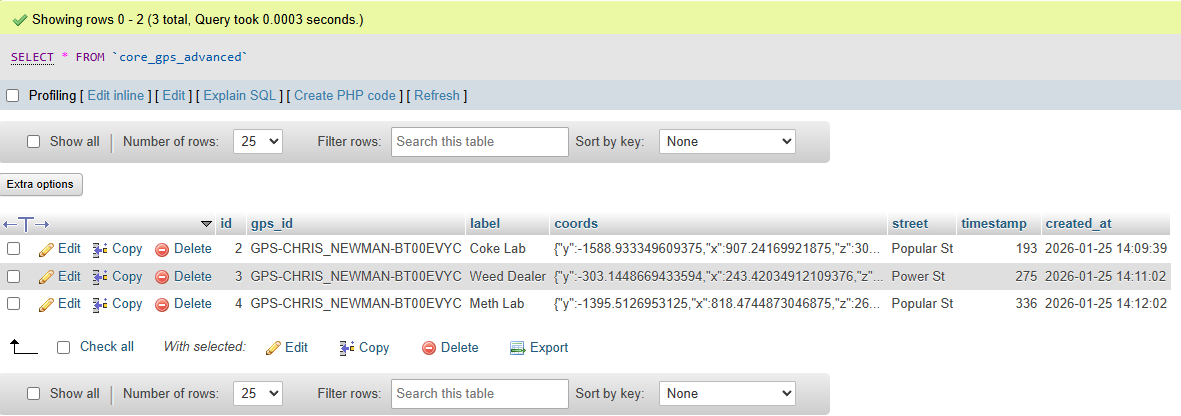This screenshot has width=1181, height=416.
Task: Sort by the label column header
Action: [x=485, y=224]
